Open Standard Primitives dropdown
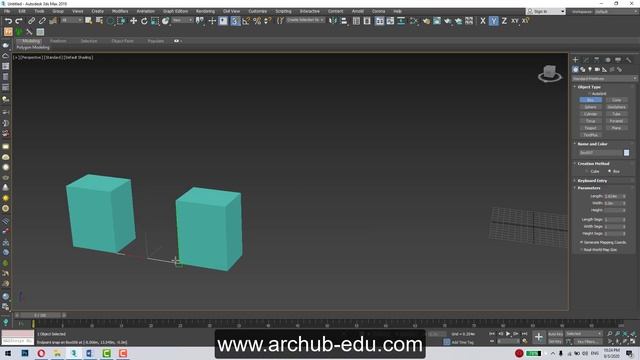The width and height of the screenshot is (640, 360). [604, 78]
